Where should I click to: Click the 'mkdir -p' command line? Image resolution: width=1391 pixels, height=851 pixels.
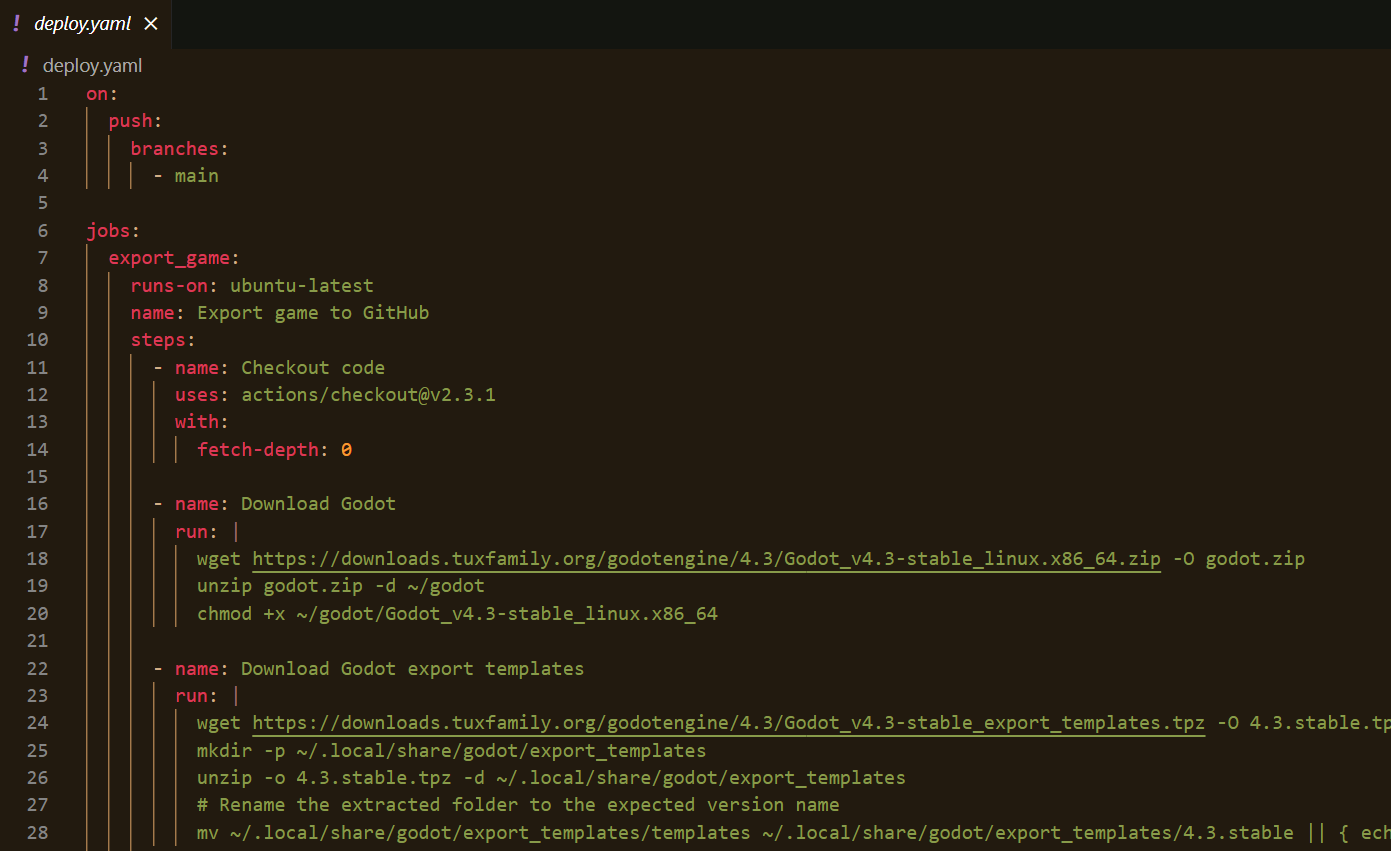tap(451, 750)
